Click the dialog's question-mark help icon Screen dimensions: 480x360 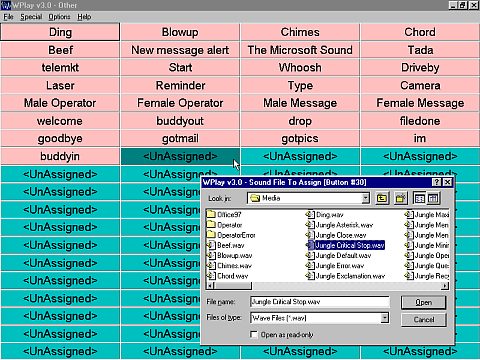click(436, 182)
